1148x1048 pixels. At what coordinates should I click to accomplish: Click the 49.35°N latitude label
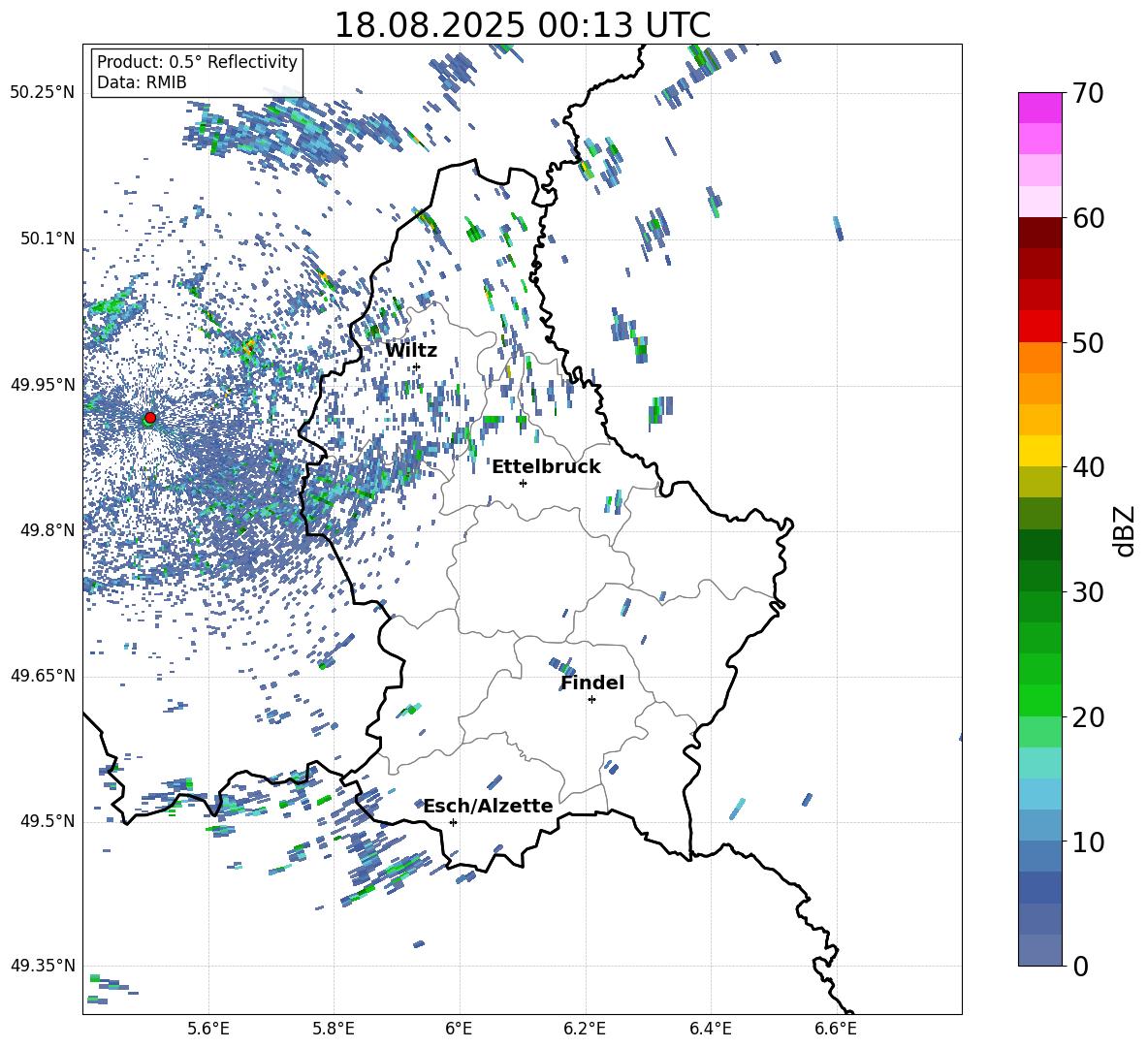point(43,966)
